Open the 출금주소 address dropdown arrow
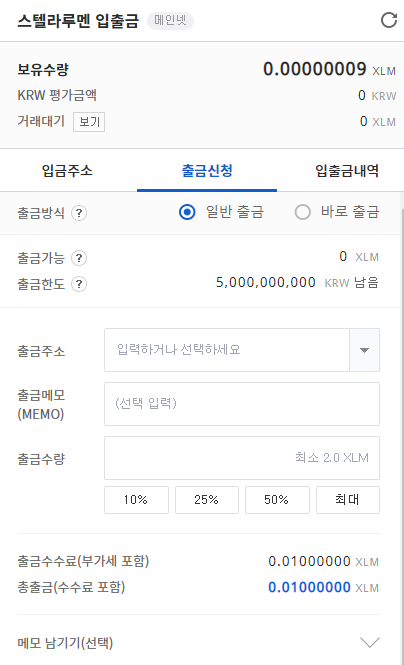Viewport: 404px width, 665px height. (x=364, y=350)
